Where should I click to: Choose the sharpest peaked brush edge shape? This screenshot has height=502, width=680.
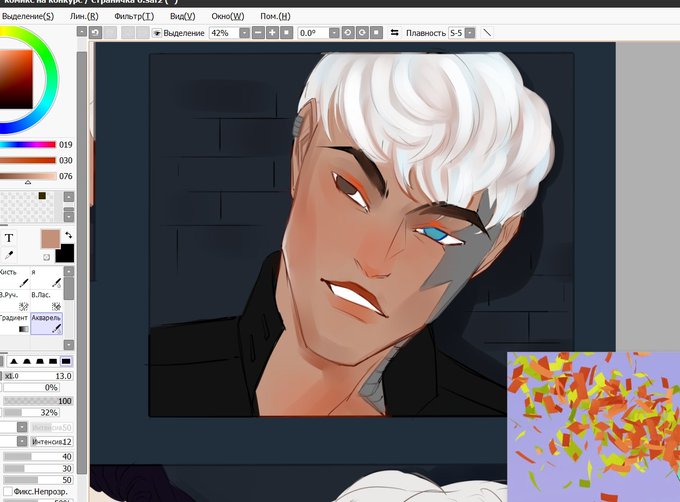tap(14, 361)
